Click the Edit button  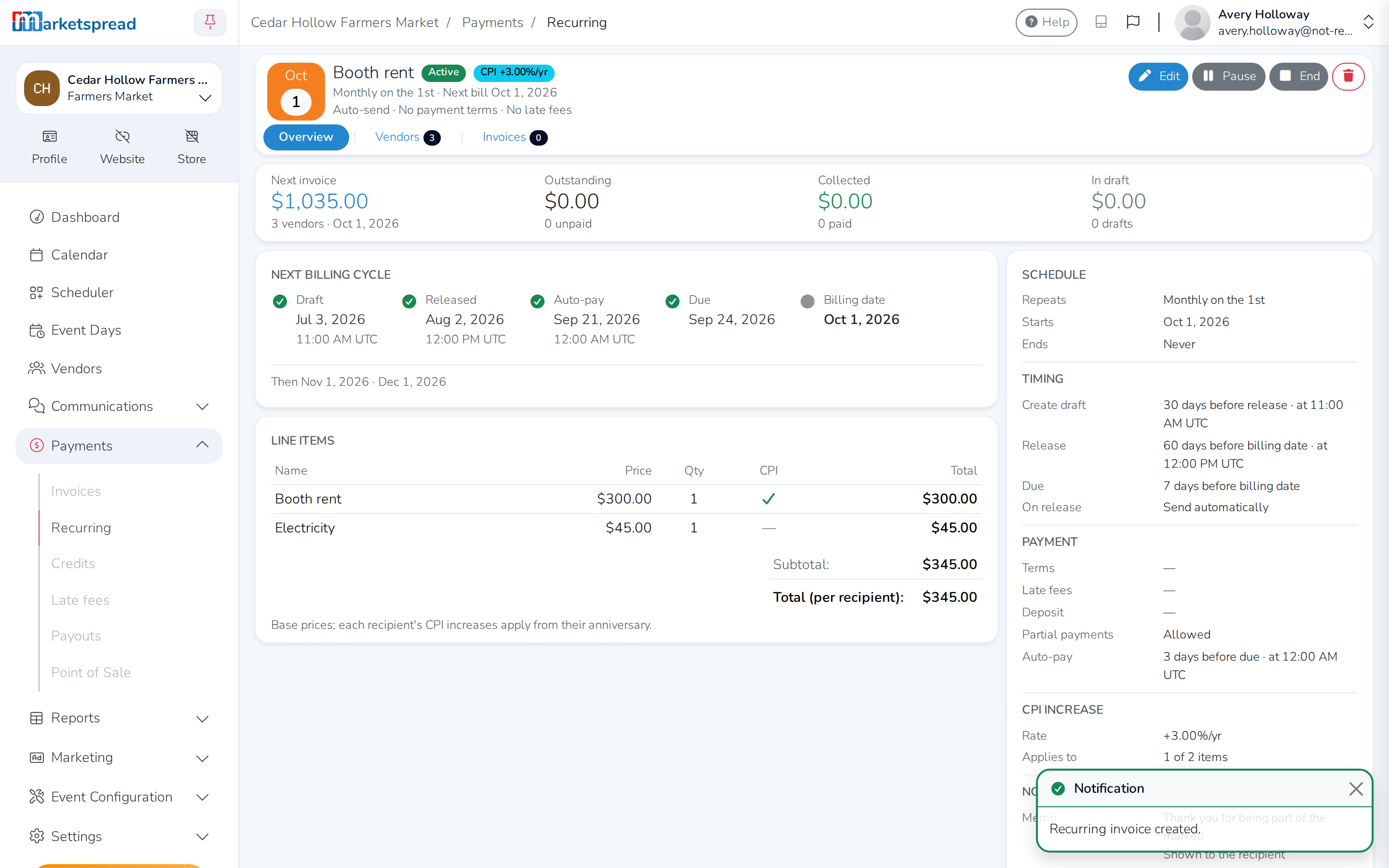(1157, 76)
